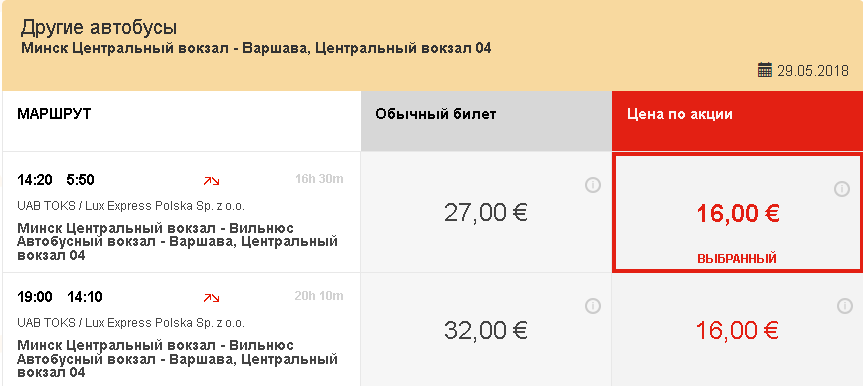Open route details for 14:20 departure row
863x386 pixels.
point(181,213)
